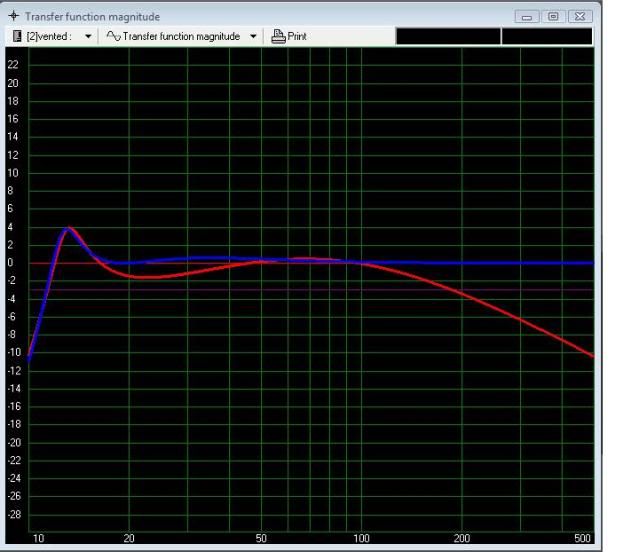Open the [2]vented design dropdown arrow
The image size is (639, 552).
[88, 37]
